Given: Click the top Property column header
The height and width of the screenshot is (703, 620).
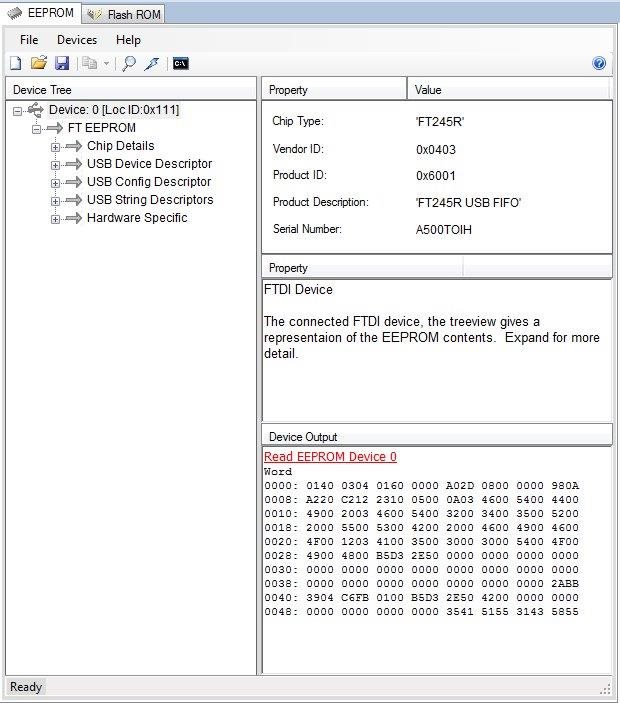Looking at the screenshot, I should pos(334,90).
